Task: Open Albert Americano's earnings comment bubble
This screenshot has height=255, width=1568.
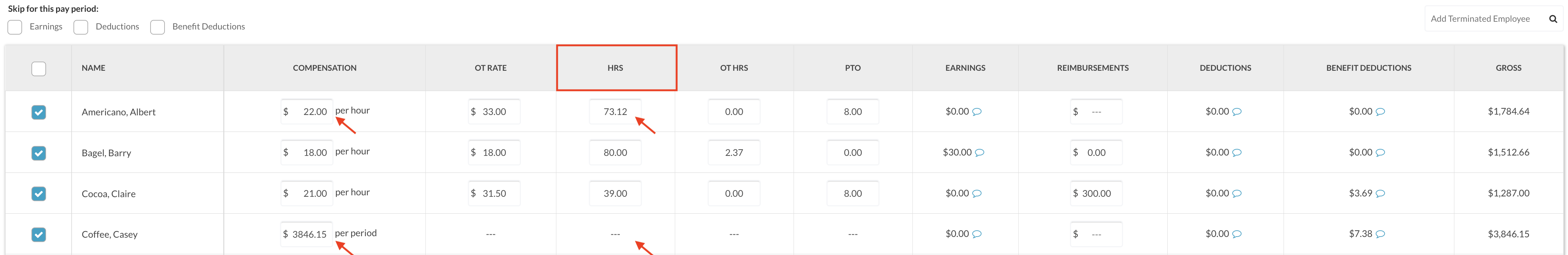Action: tap(977, 112)
